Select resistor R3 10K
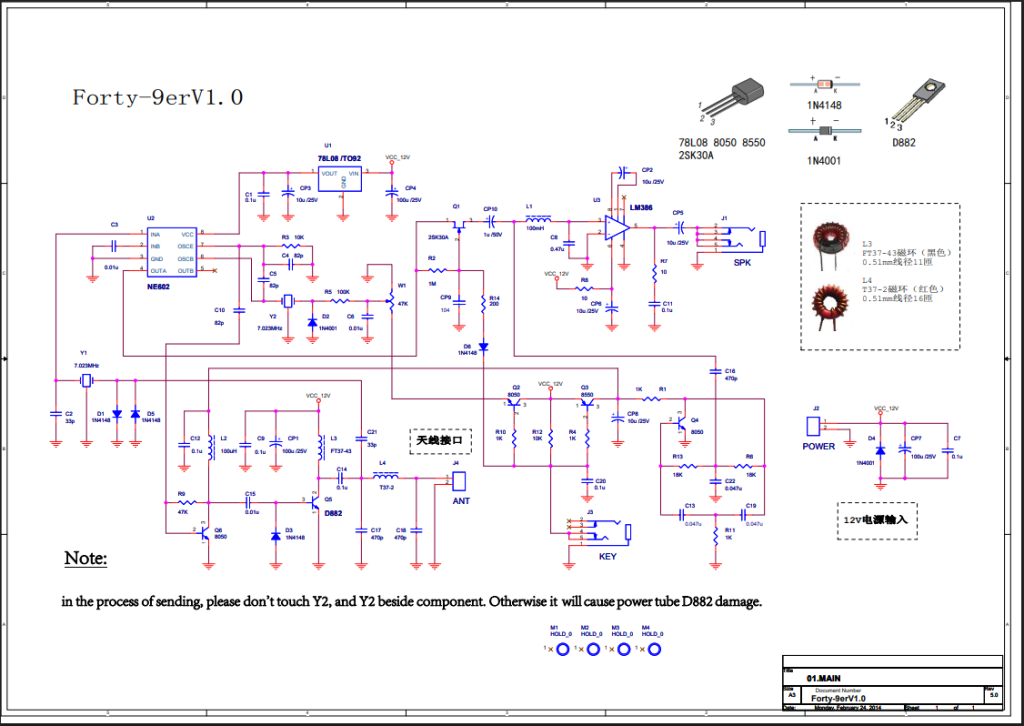The height and width of the screenshot is (726, 1024). pos(291,246)
